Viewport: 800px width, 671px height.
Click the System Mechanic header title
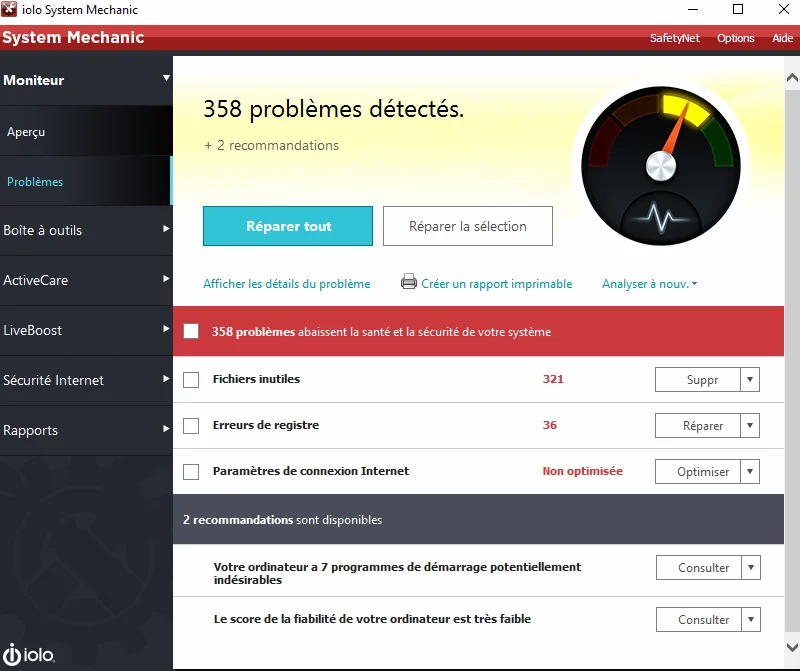coord(73,37)
